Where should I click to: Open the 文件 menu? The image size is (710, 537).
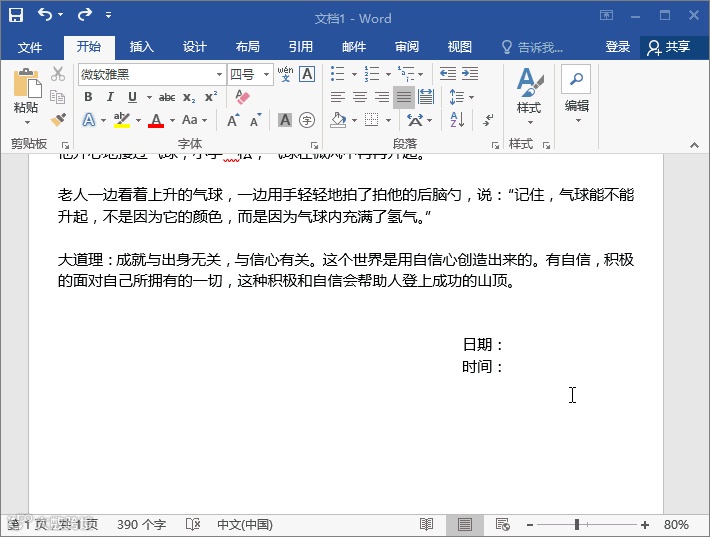[x=30, y=47]
